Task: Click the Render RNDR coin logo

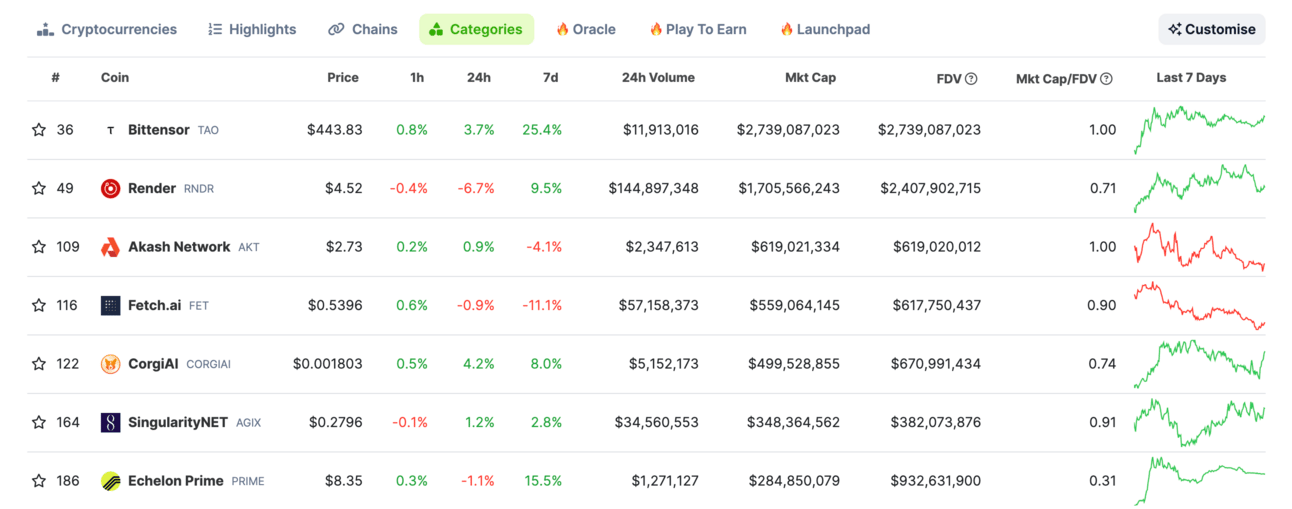Action: pyautogui.click(x=111, y=188)
